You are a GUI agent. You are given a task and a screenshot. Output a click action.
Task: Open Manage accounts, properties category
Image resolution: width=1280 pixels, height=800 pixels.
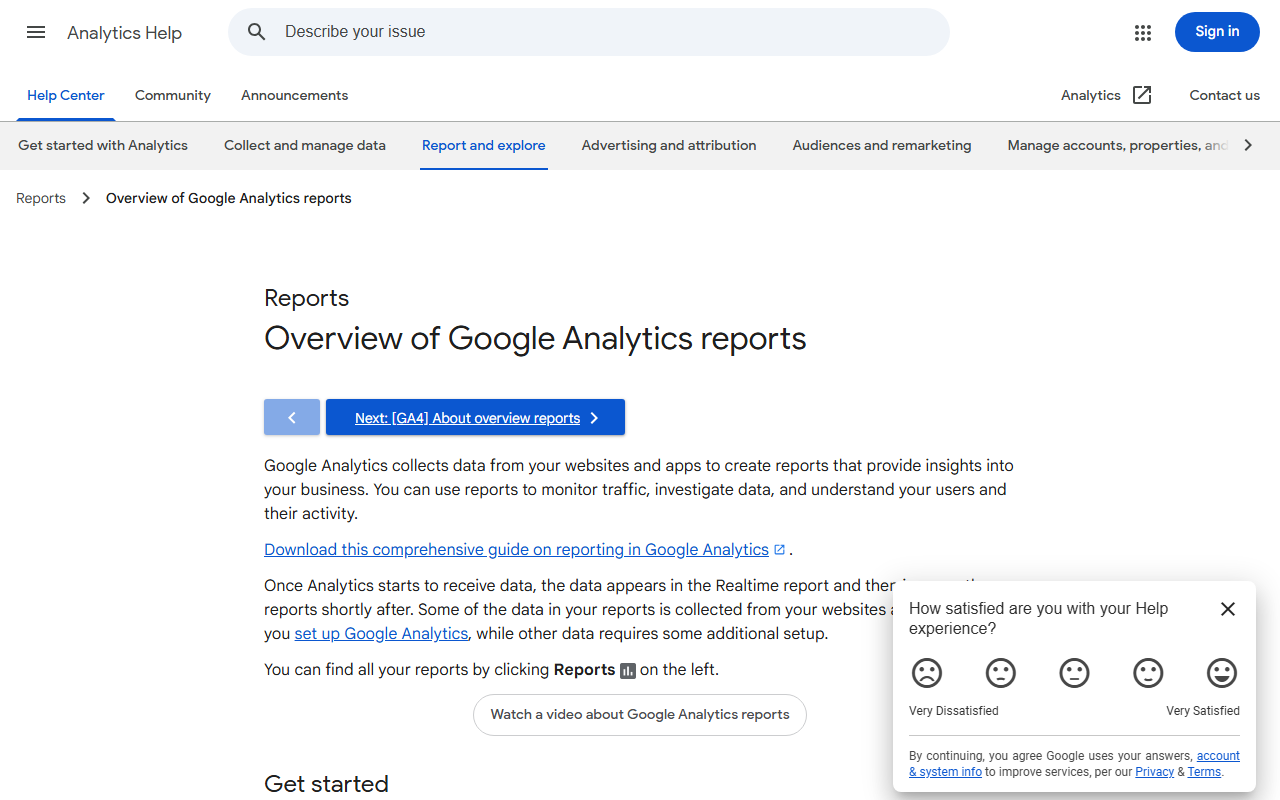[1117, 145]
